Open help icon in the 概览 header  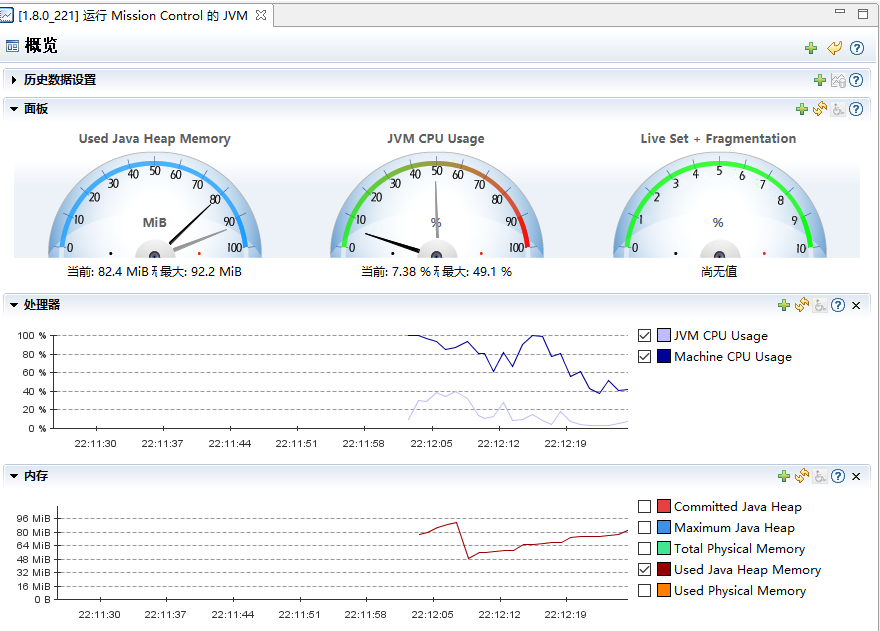(856, 48)
